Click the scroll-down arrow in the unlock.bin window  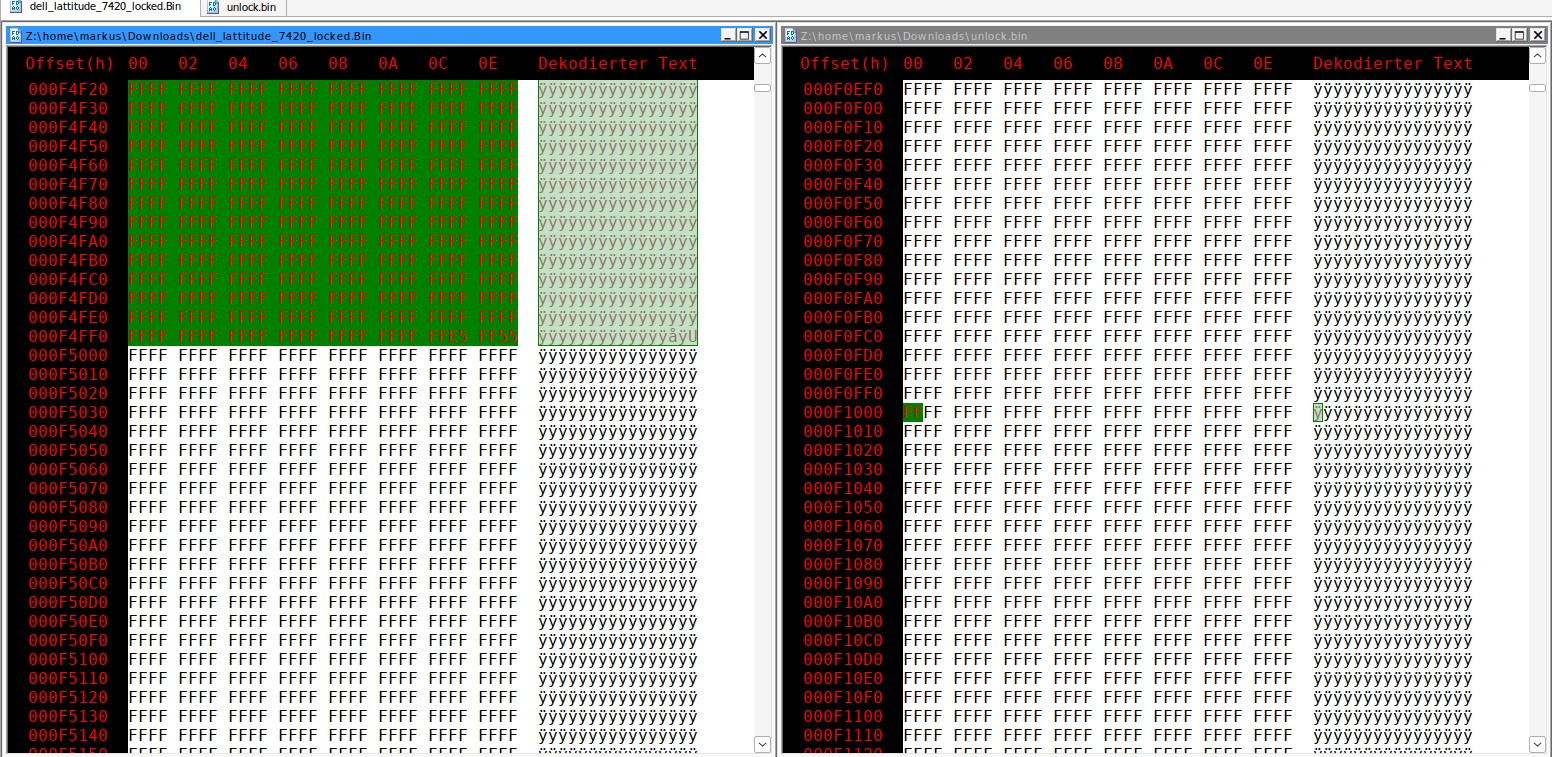pos(1537,743)
